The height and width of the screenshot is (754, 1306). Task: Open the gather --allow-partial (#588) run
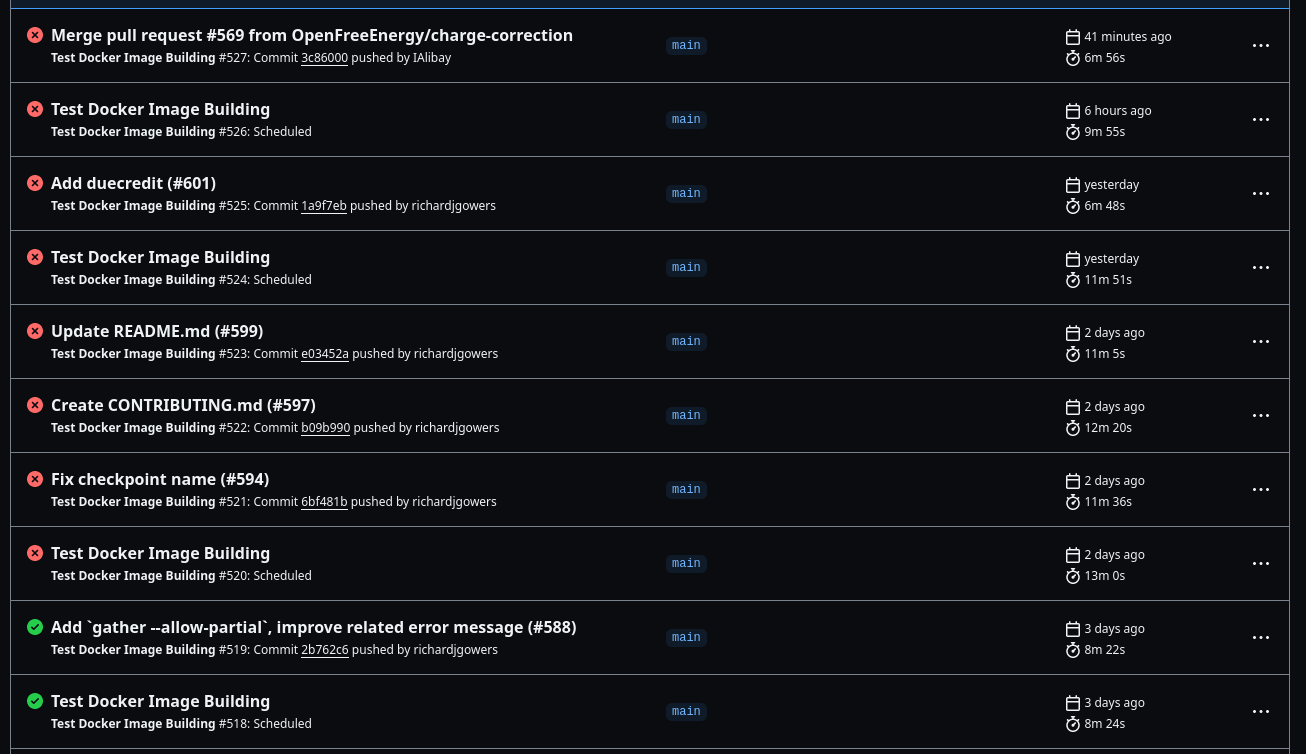[314, 627]
